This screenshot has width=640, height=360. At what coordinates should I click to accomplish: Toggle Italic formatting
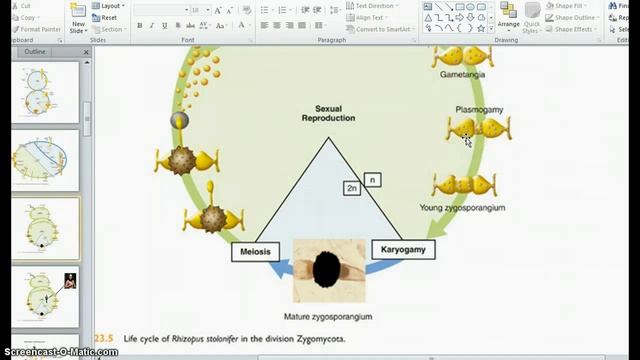pos(152,26)
